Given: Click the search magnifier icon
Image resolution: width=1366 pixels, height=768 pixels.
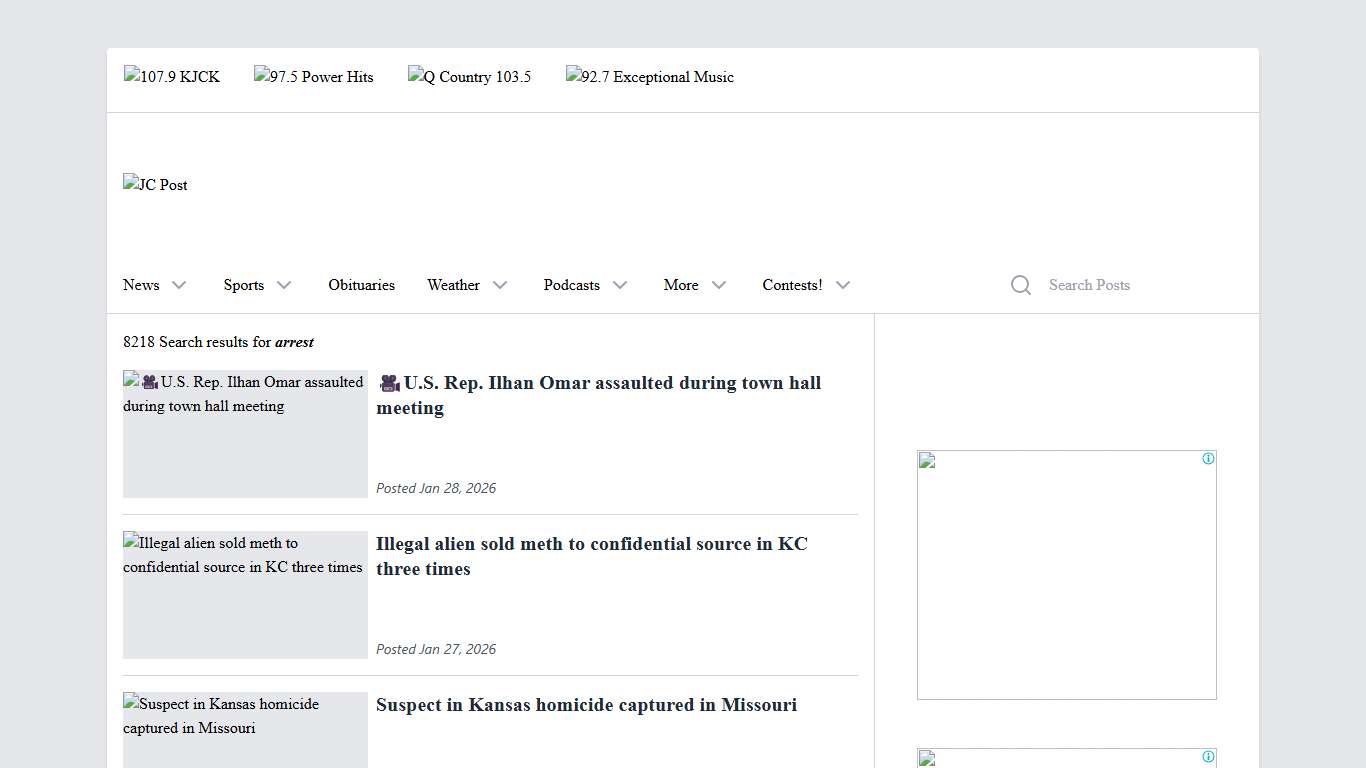Looking at the screenshot, I should click(1020, 285).
